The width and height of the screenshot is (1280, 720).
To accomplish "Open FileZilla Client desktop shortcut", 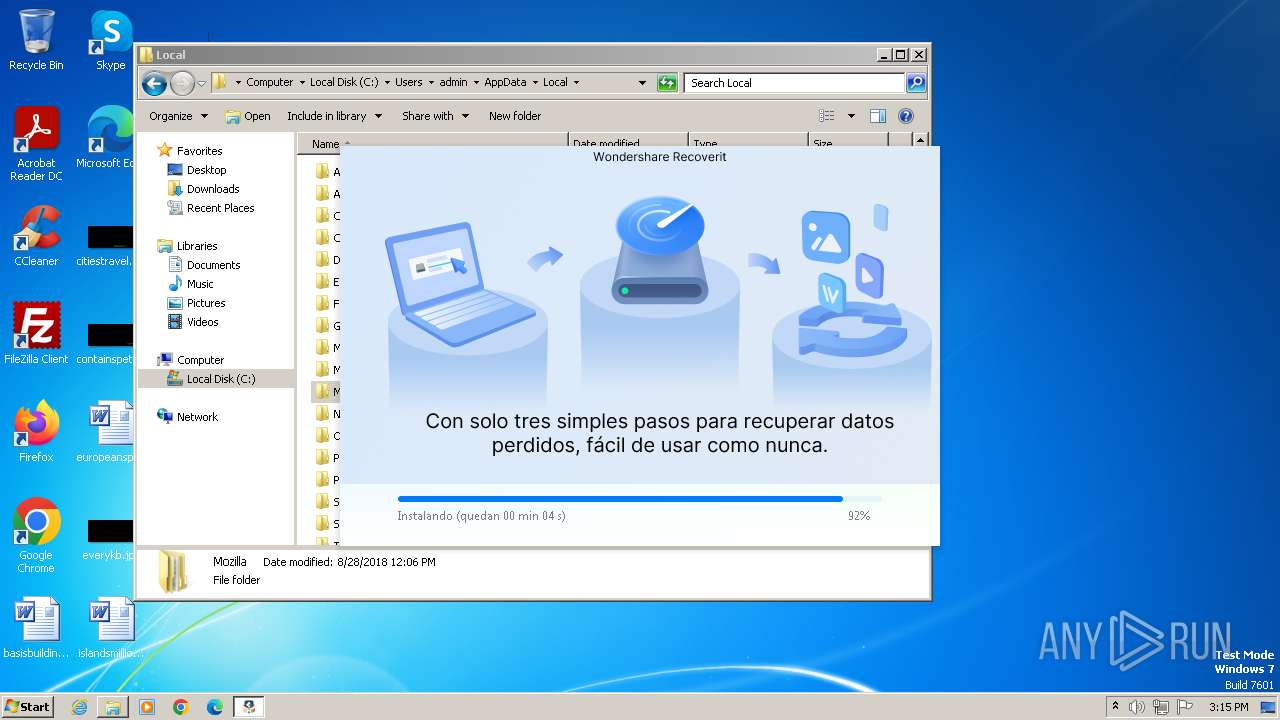I will pyautogui.click(x=36, y=333).
